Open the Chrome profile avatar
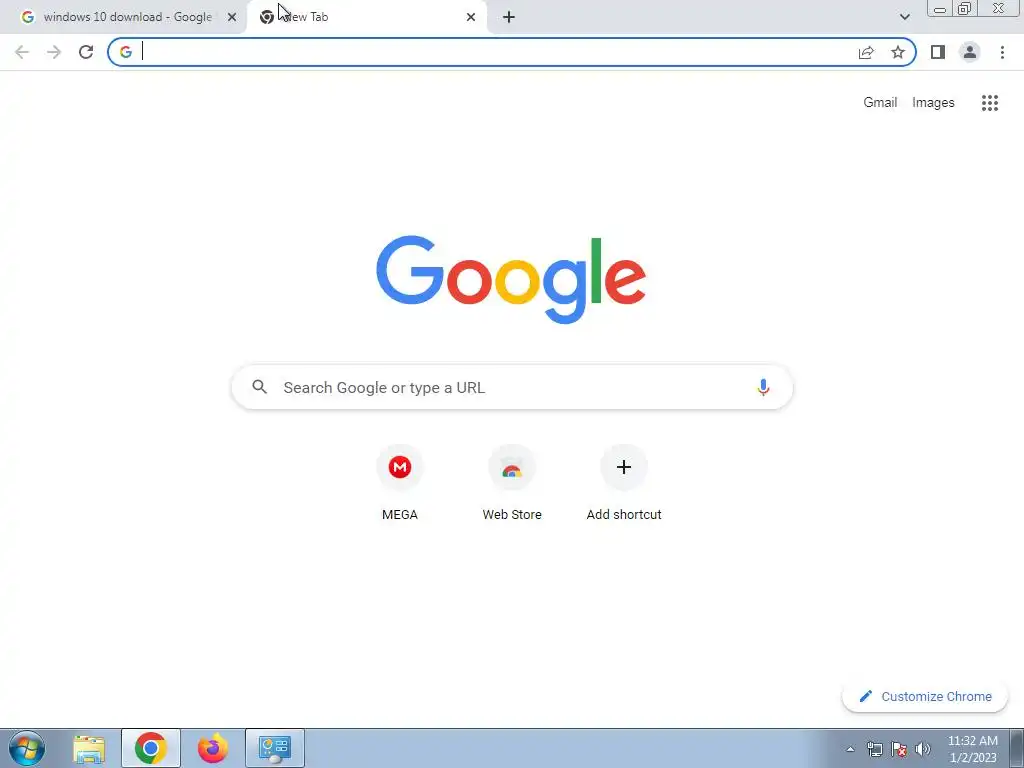Image resolution: width=1024 pixels, height=768 pixels. coord(970,52)
